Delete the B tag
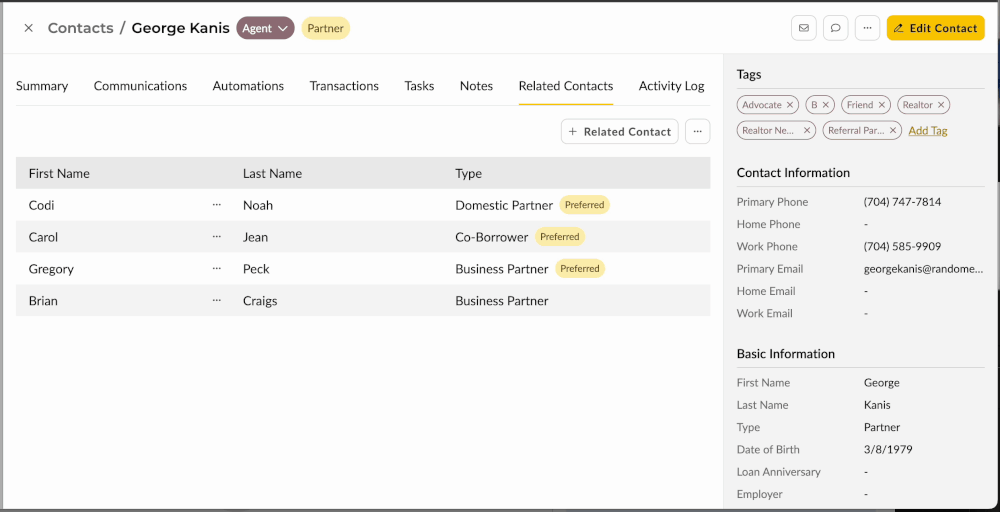This screenshot has height=512, width=1000. pyautogui.click(x=826, y=105)
